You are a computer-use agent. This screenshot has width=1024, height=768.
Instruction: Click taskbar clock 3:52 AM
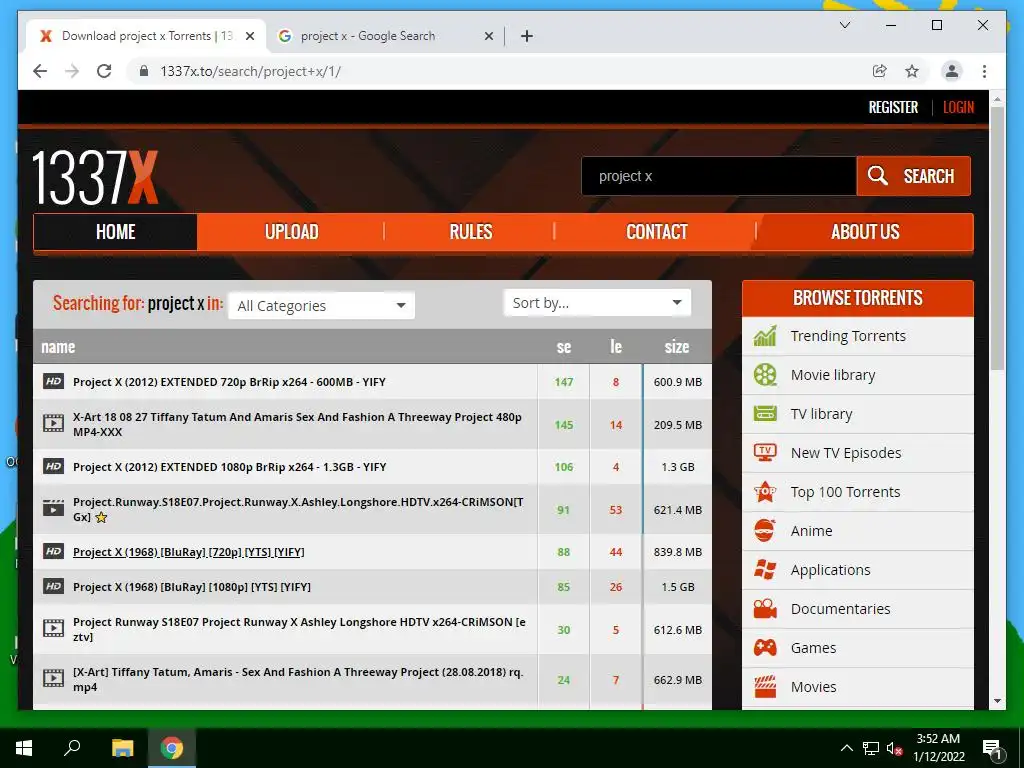click(938, 748)
